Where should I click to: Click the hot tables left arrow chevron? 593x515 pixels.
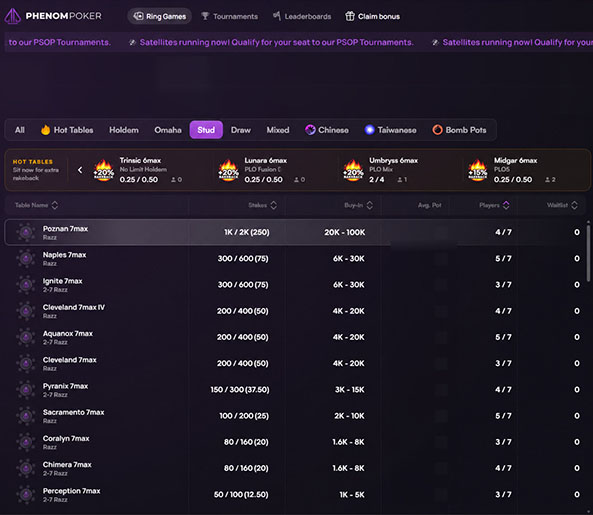80,170
